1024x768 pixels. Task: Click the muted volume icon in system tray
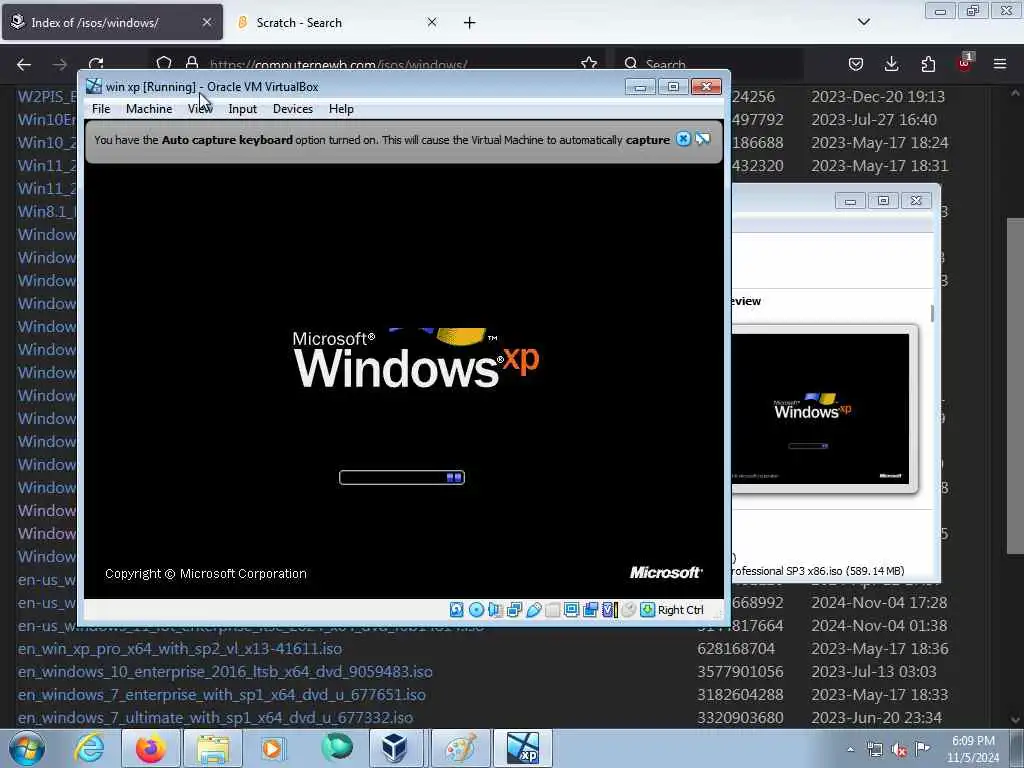coord(899,750)
